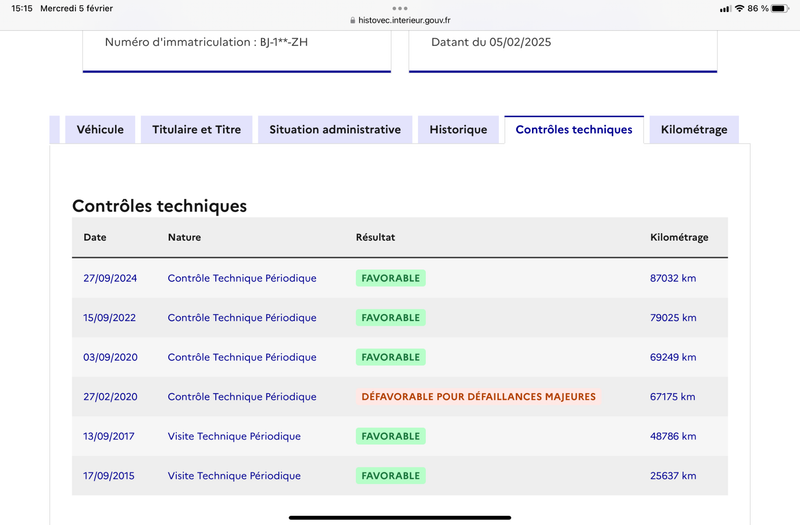Tap the padlock icon beside the URL

click(x=353, y=20)
